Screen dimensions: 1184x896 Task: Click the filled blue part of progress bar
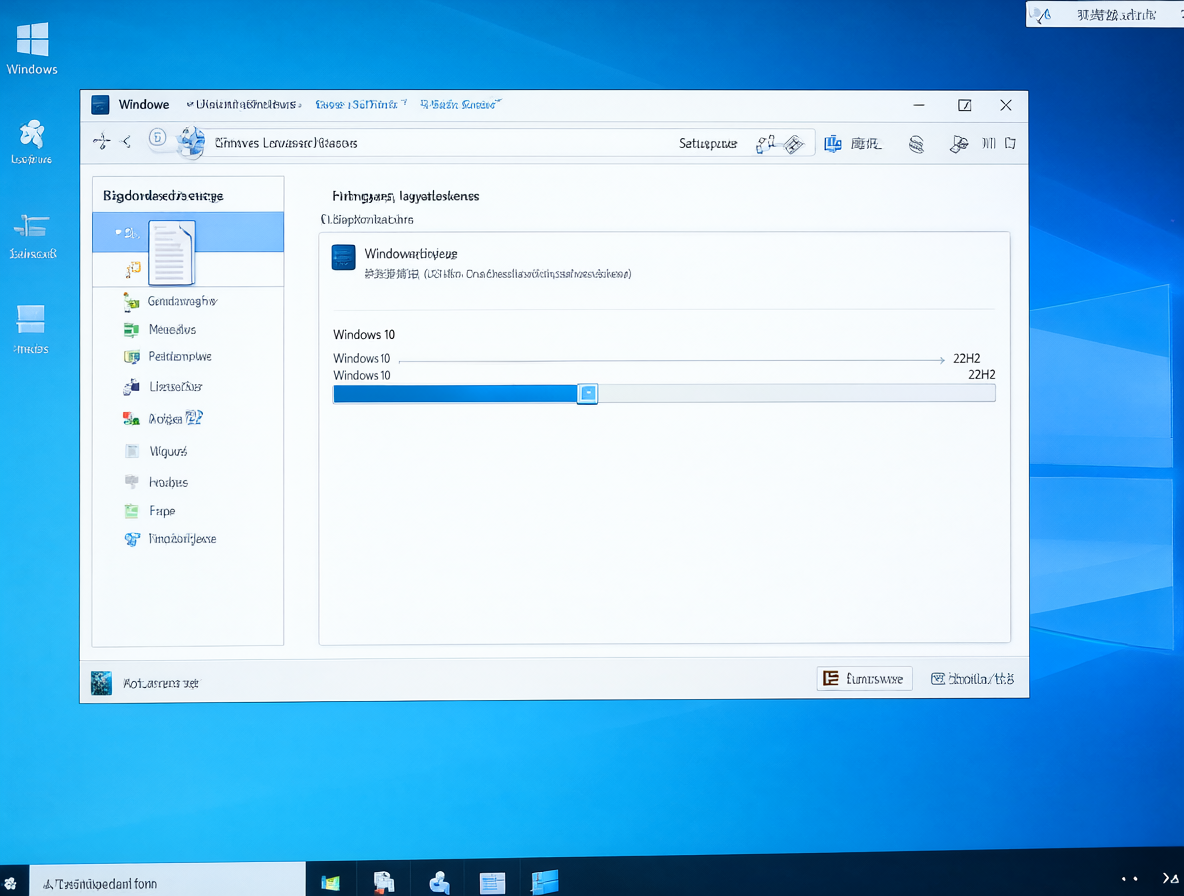click(x=455, y=393)
